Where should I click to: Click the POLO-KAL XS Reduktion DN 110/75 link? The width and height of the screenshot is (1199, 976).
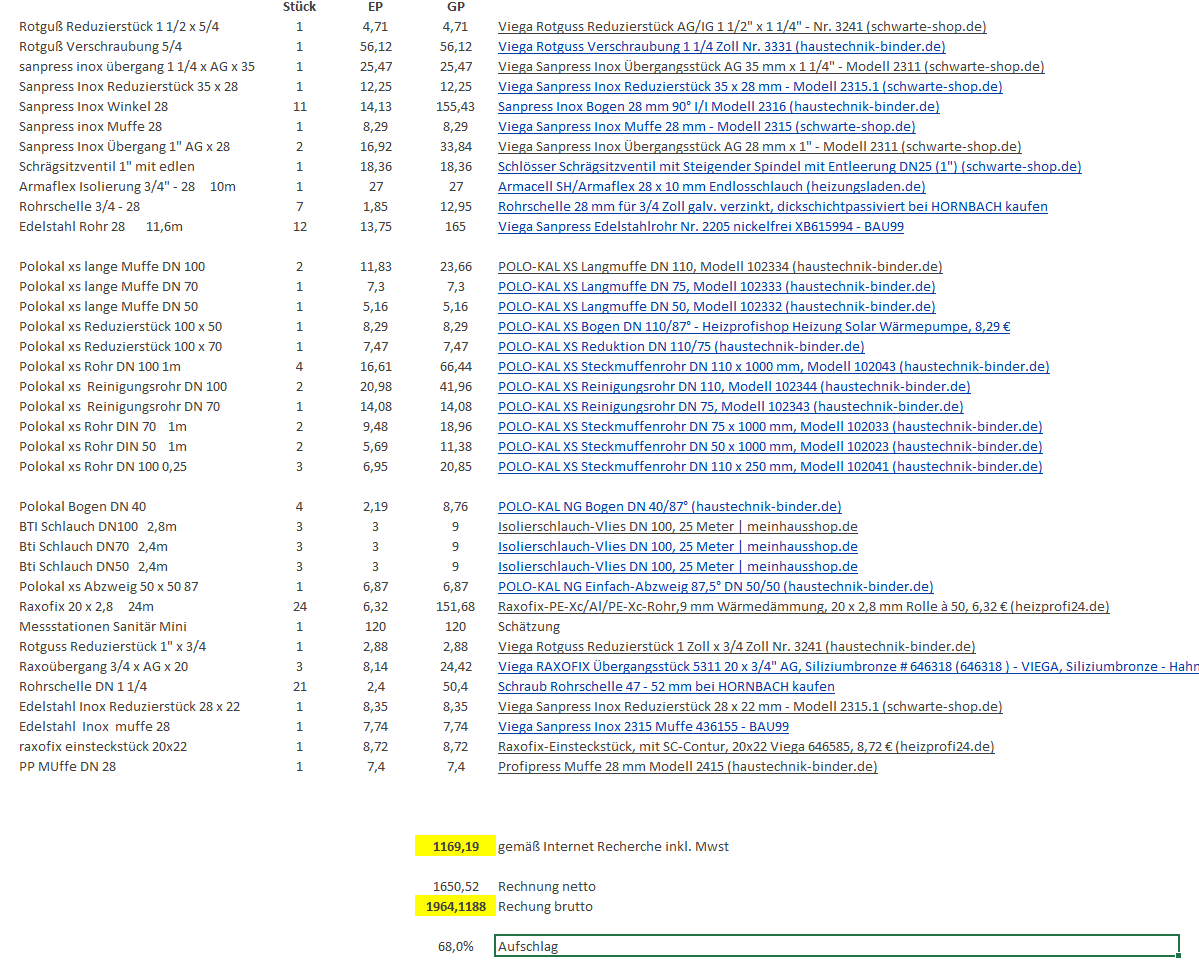point(681,347)
